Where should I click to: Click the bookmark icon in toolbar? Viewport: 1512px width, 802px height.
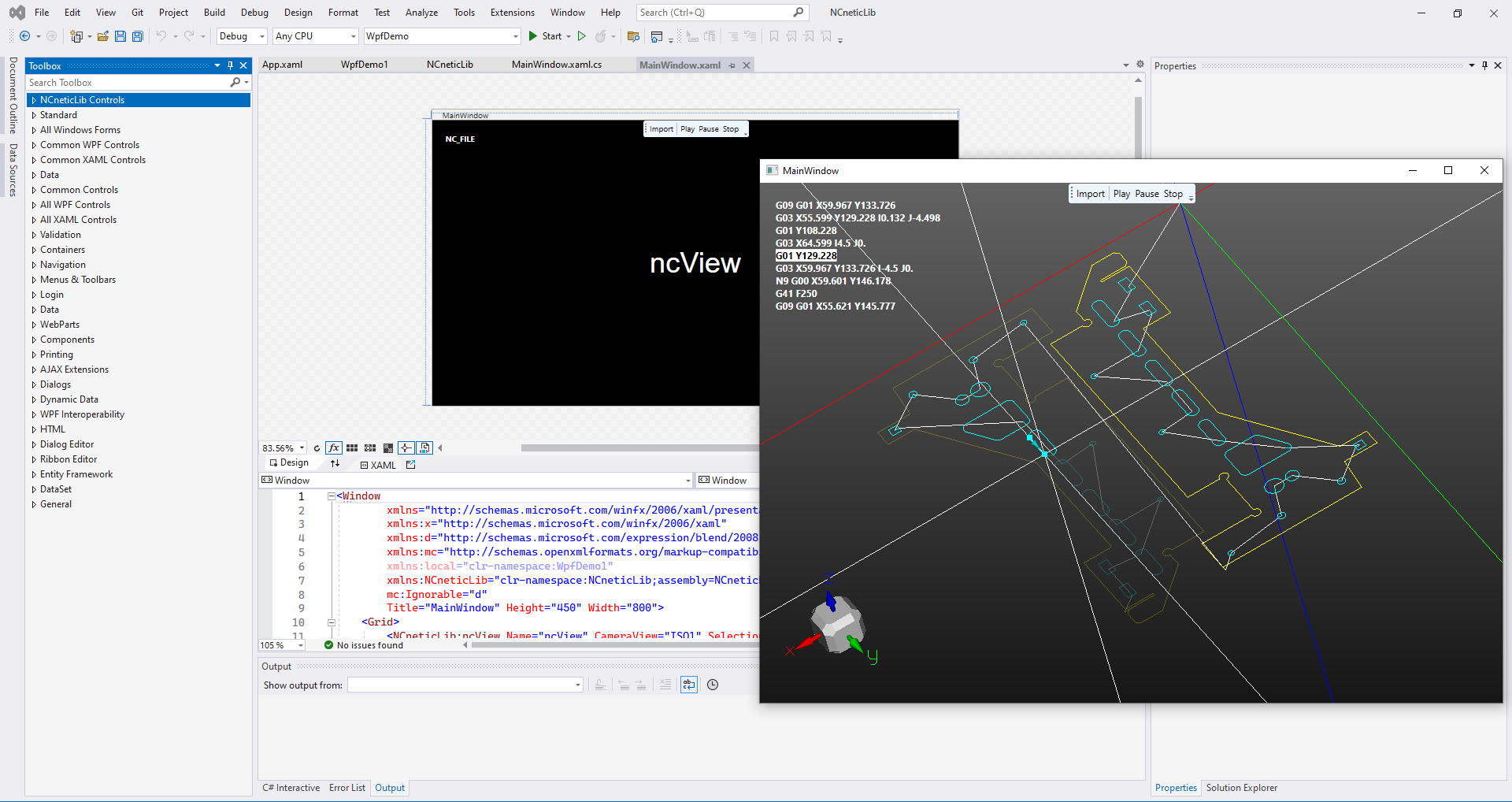click(x=774, y=36)
